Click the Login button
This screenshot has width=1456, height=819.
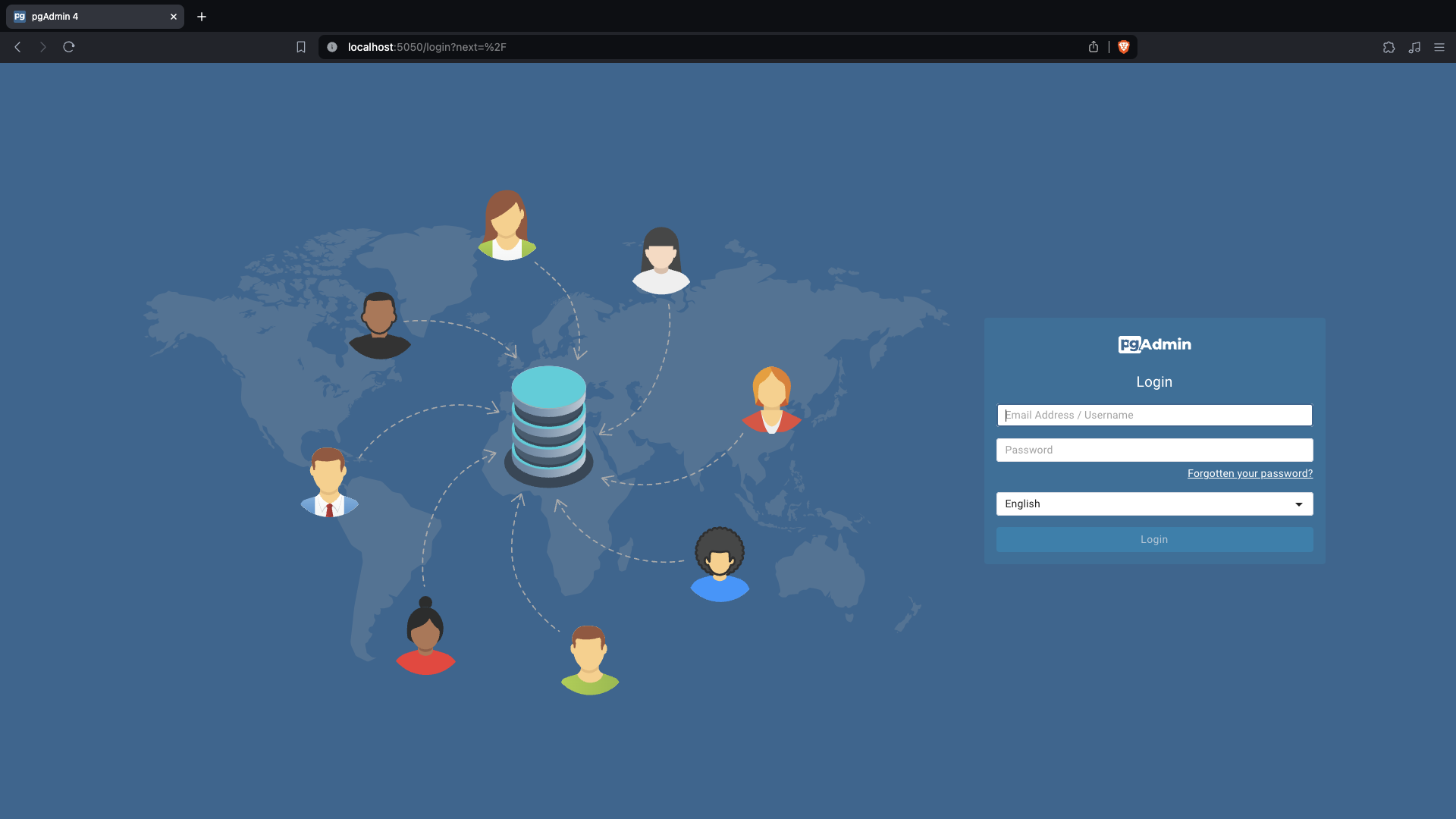[x=1154, y=539]
